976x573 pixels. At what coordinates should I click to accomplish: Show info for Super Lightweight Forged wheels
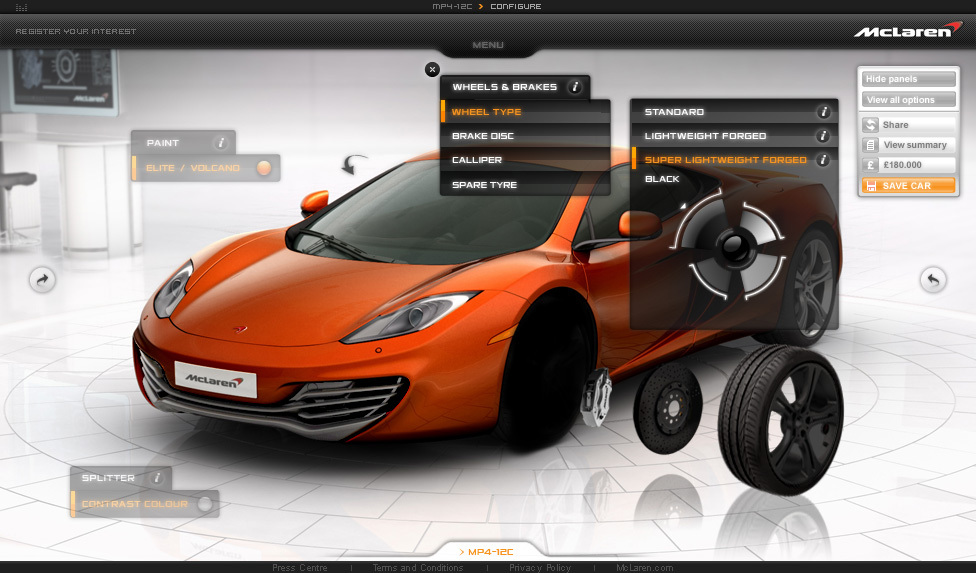coord(823,160)
